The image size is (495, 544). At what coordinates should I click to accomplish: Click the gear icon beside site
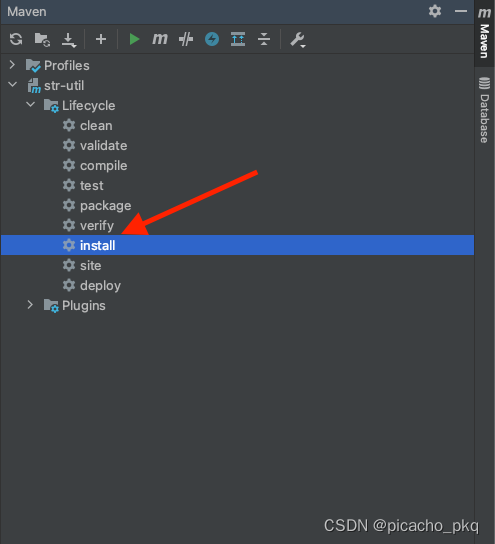[x=69, y=265]
